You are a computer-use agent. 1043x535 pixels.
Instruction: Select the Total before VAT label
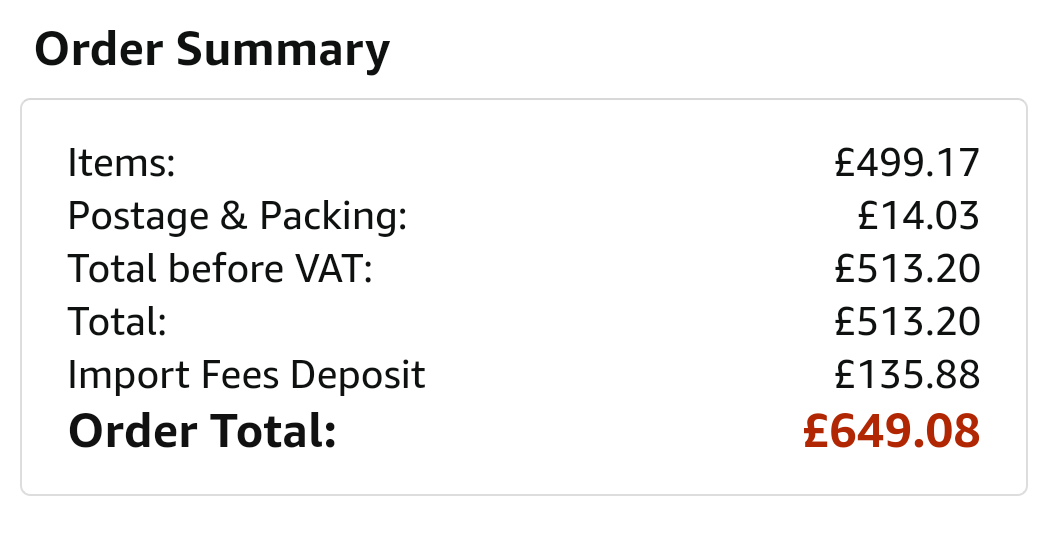[x=220, y=268]
